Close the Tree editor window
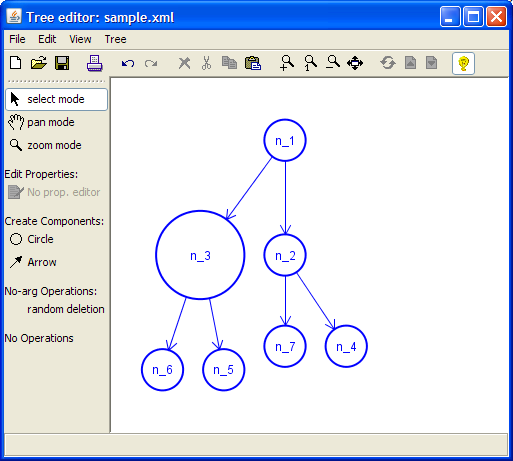513x461 pixels. coord(496,16)
